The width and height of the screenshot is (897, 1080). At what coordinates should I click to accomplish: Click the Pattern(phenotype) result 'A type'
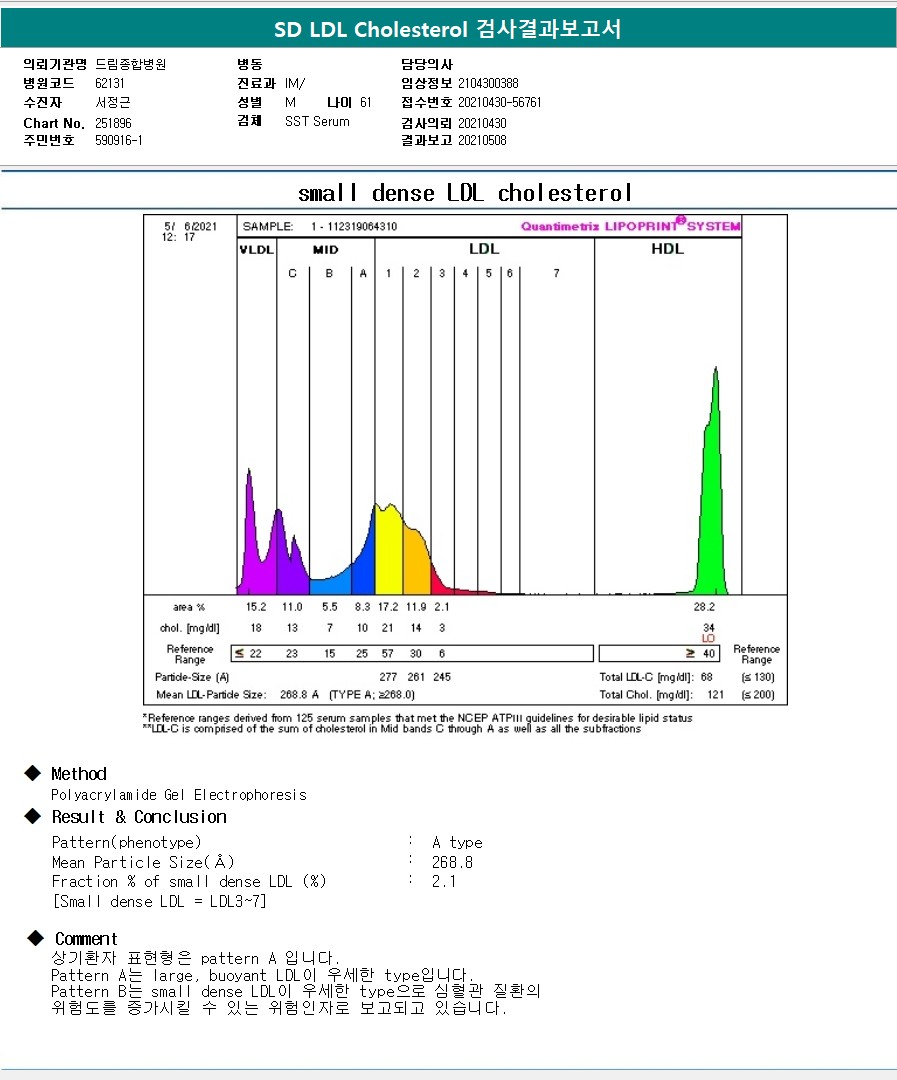(x=457, y=842)
